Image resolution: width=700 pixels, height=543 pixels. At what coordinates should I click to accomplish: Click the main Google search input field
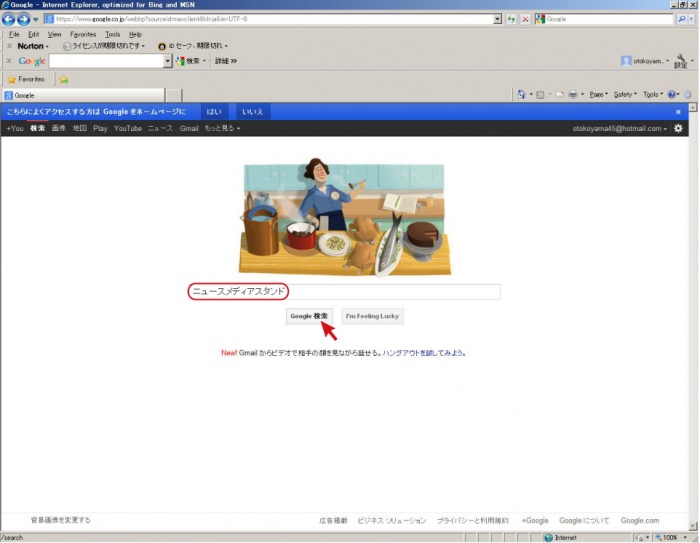[x=344, y=292]
